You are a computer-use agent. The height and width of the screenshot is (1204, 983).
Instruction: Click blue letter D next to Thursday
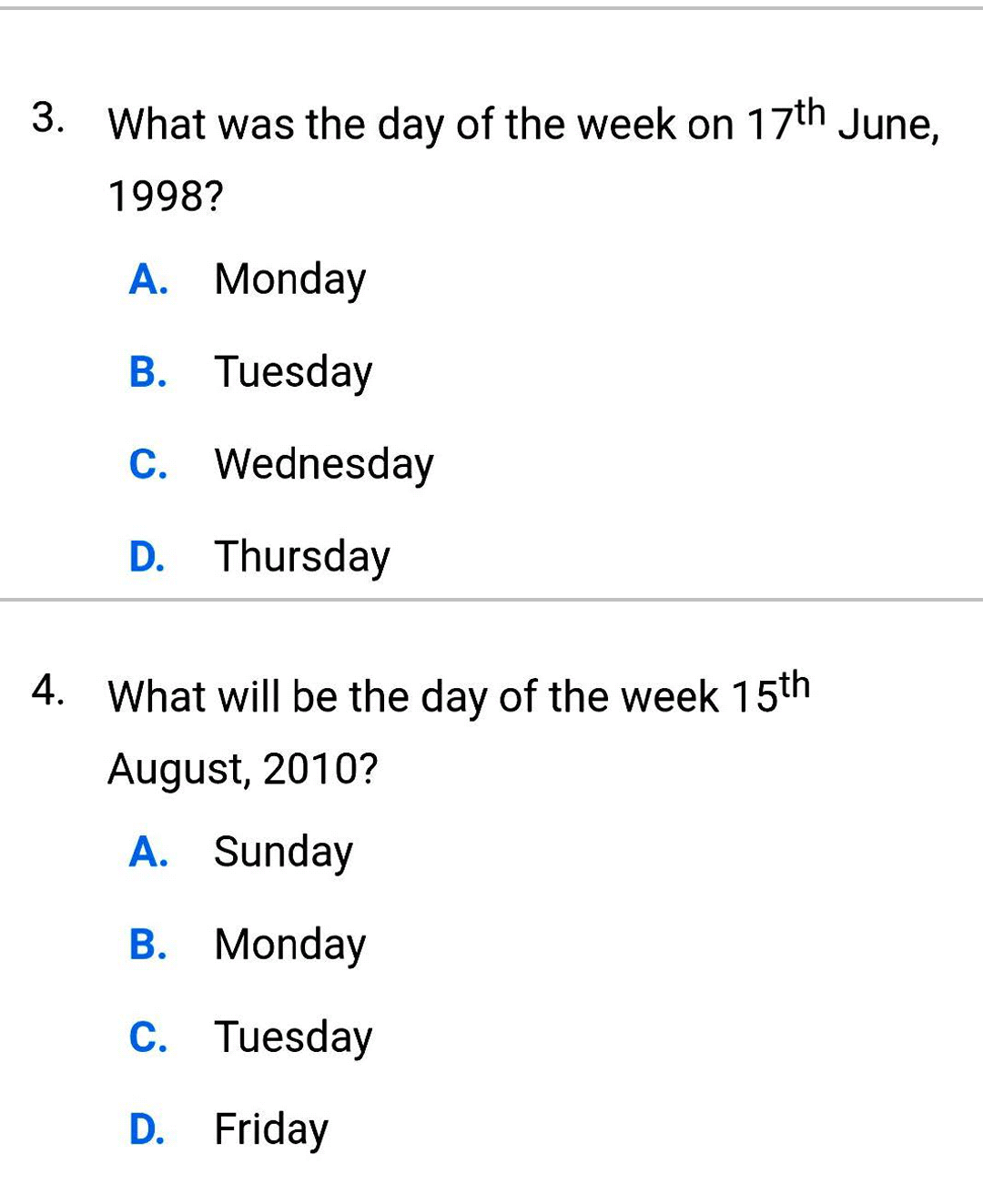pyautogui.click(x=147, y=557)
